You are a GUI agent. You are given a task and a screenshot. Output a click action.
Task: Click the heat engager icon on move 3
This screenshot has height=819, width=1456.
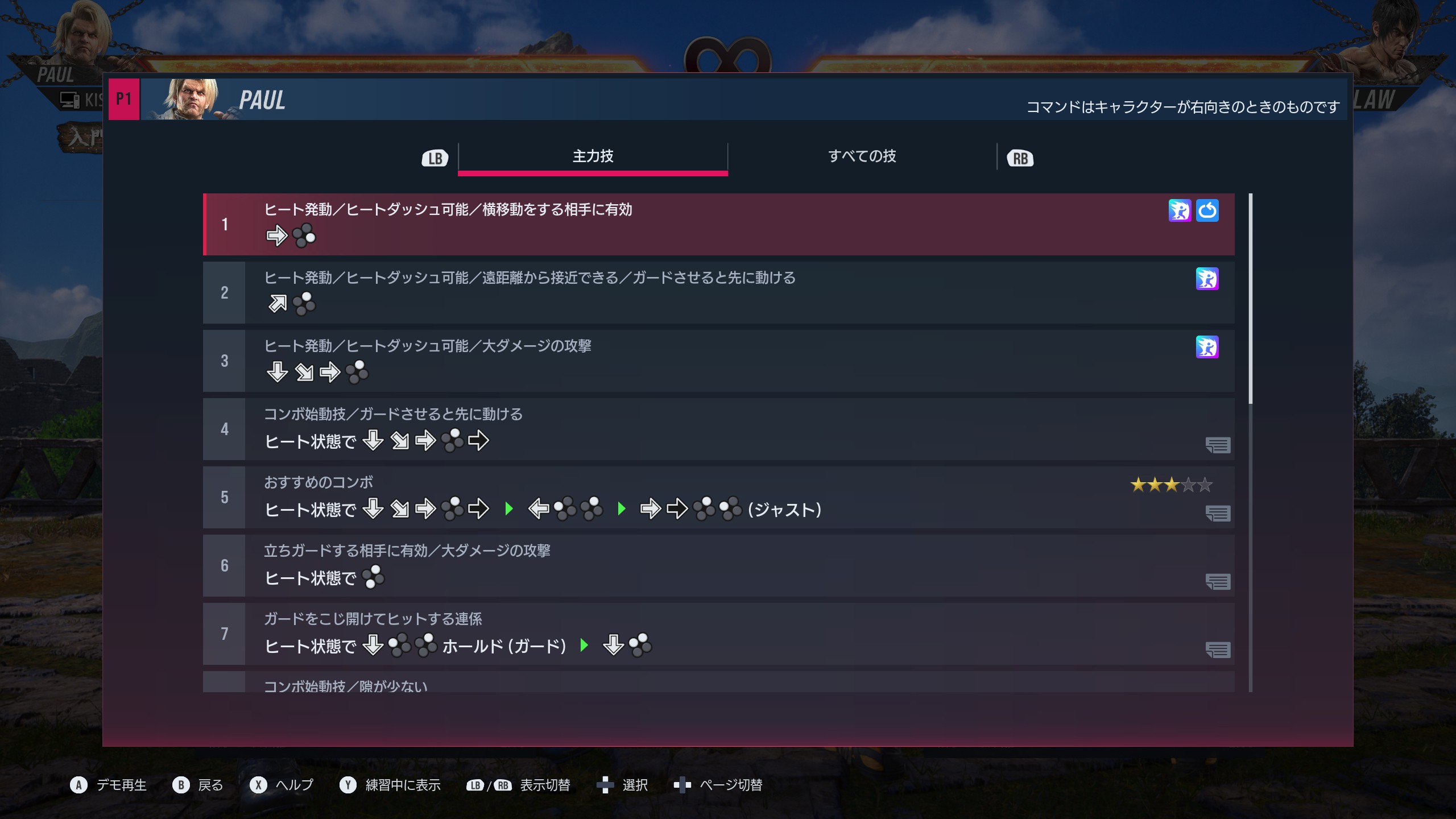point(1207,347)
